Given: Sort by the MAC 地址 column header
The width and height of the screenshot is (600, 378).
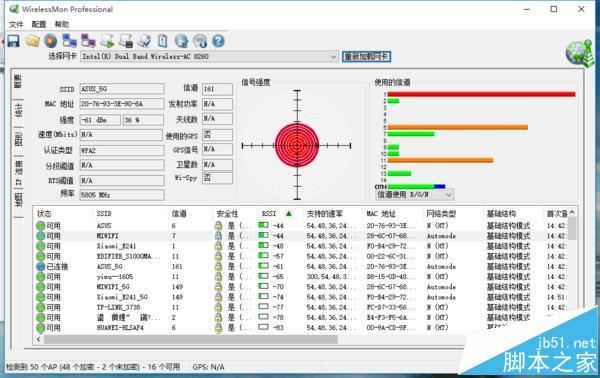Looking at the screenshot, I should click(381, 213).
